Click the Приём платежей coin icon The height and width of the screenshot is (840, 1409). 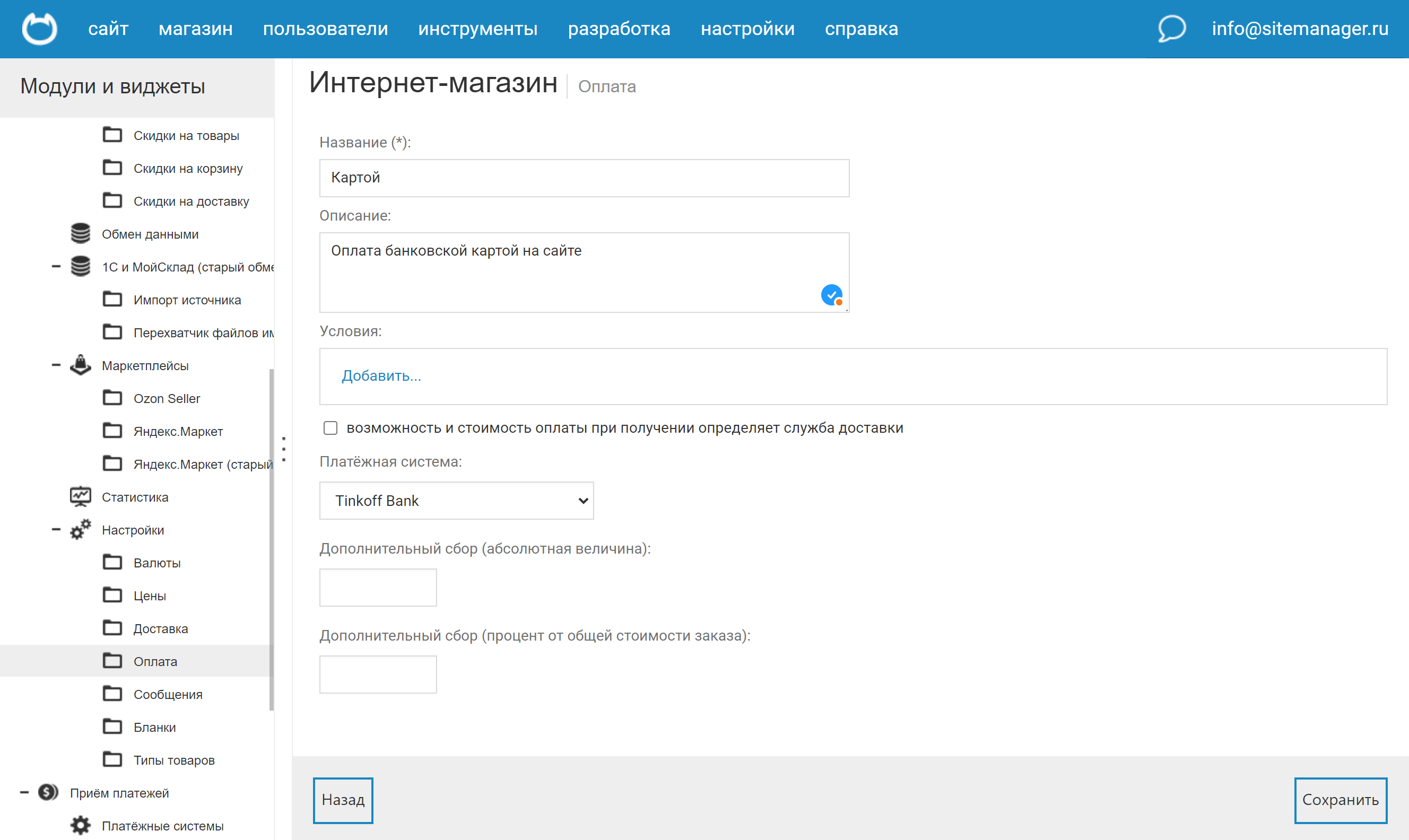[48, 792]
